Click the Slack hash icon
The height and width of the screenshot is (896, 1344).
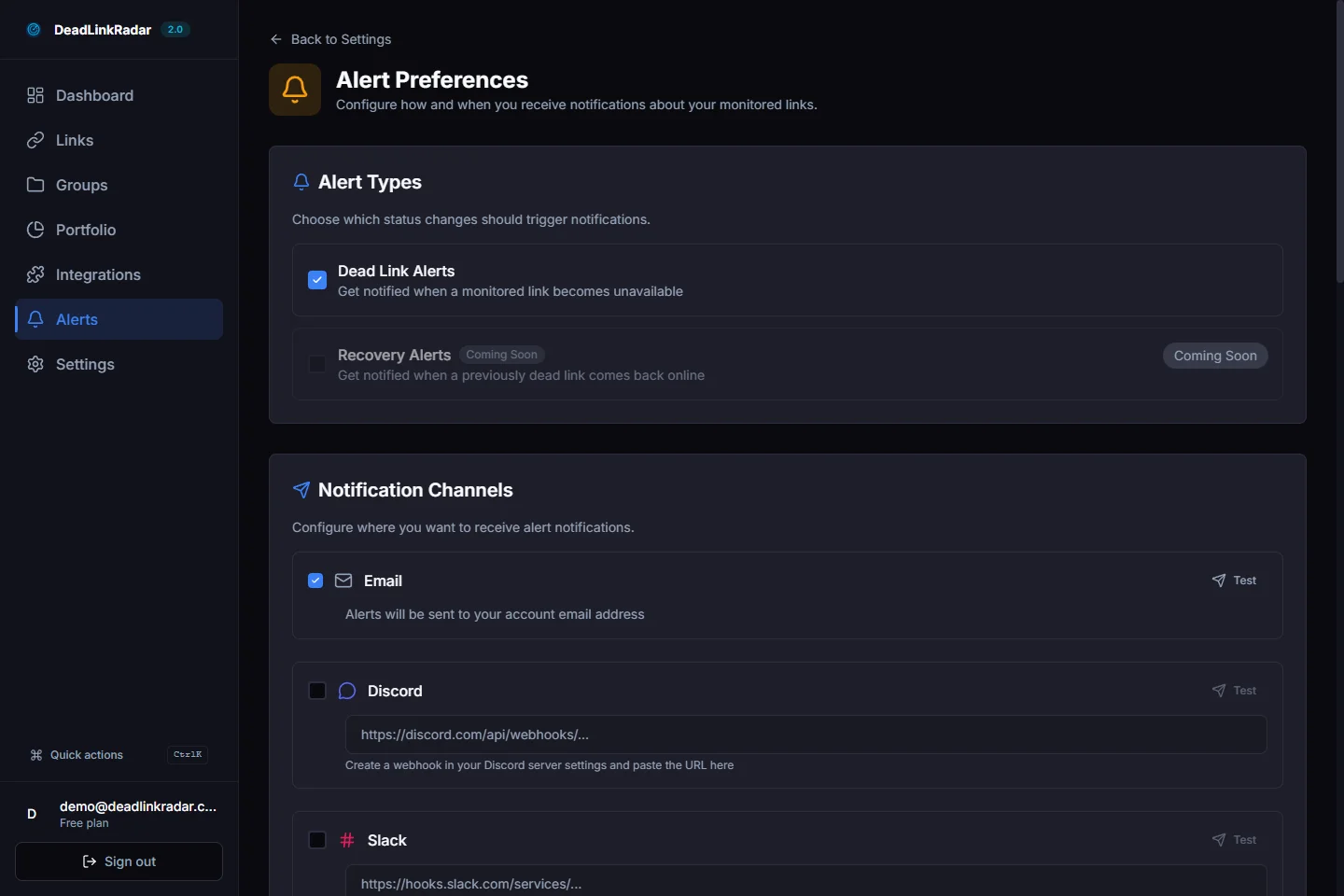(x=347, y=840)
